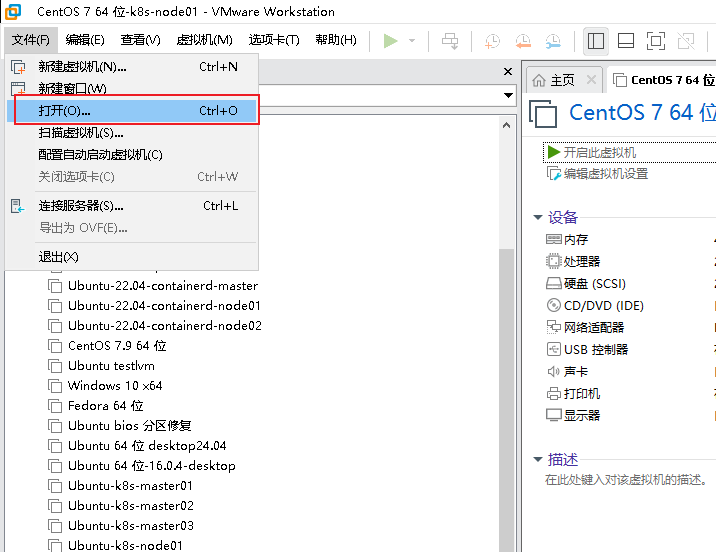Screen dimensions: 716x552
Task: Select Ubuntu 64 位-16.0.4-desktop VM
Action: pos(142,466)
